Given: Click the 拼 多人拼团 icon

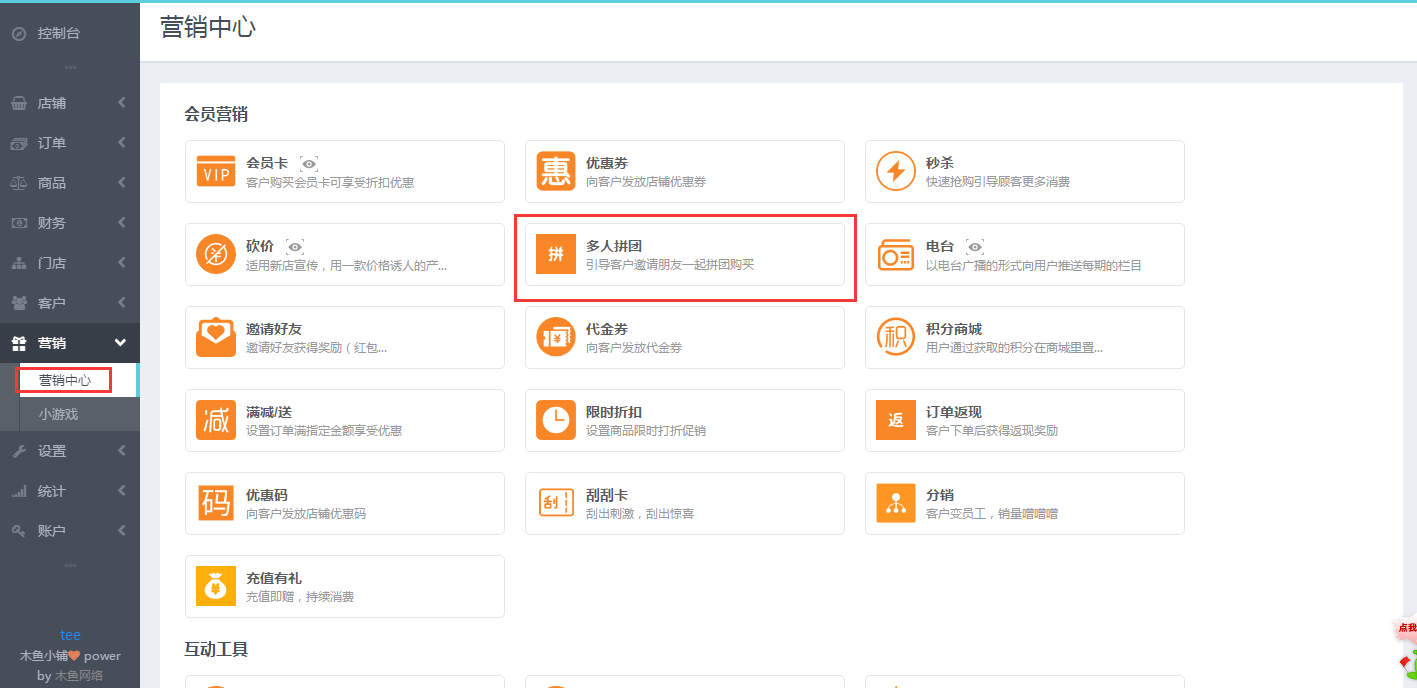Looking at the screenshot, I should pyautogui.click(x=555, y=254).
